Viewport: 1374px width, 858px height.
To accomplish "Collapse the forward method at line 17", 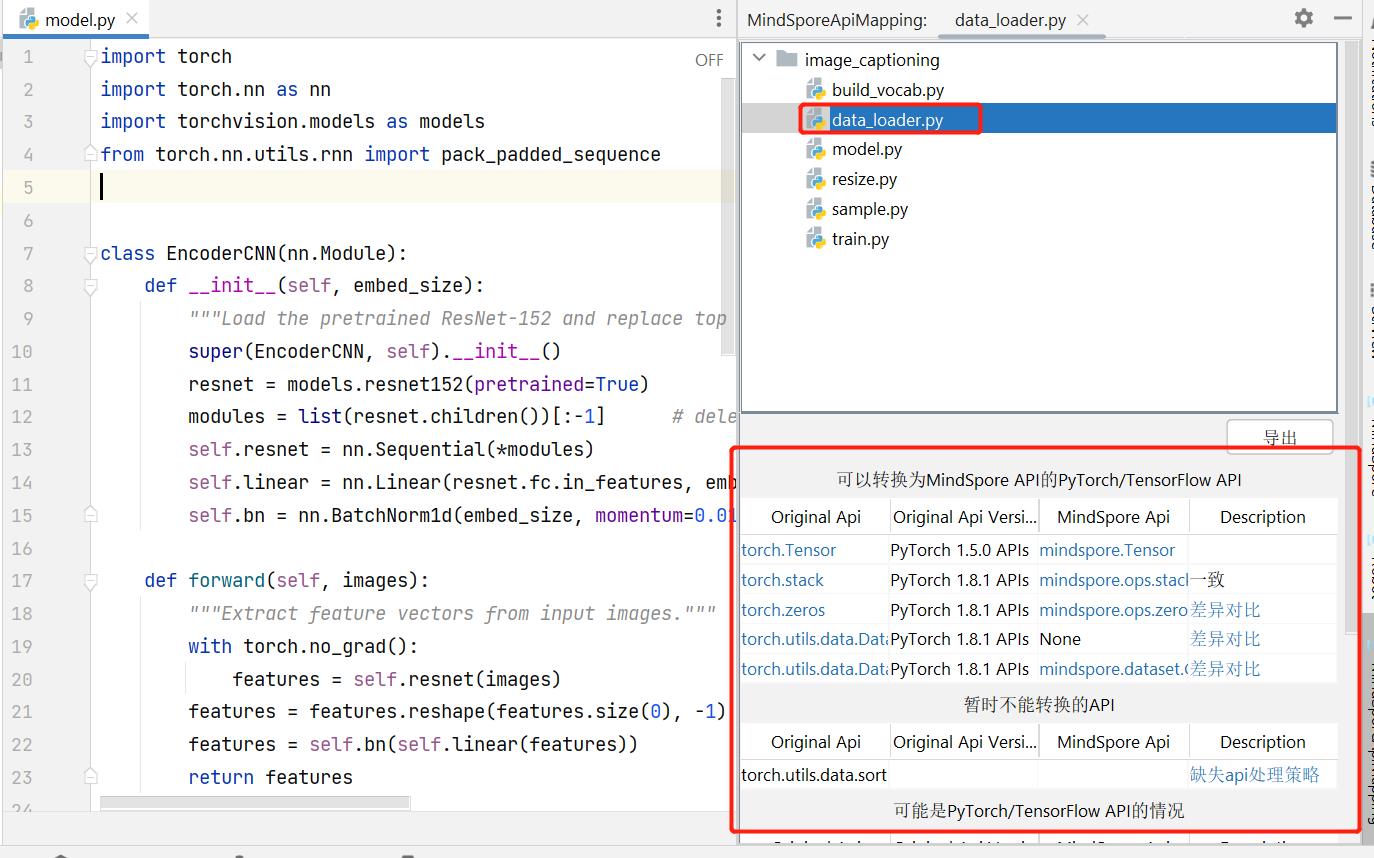I will (91, 580).
